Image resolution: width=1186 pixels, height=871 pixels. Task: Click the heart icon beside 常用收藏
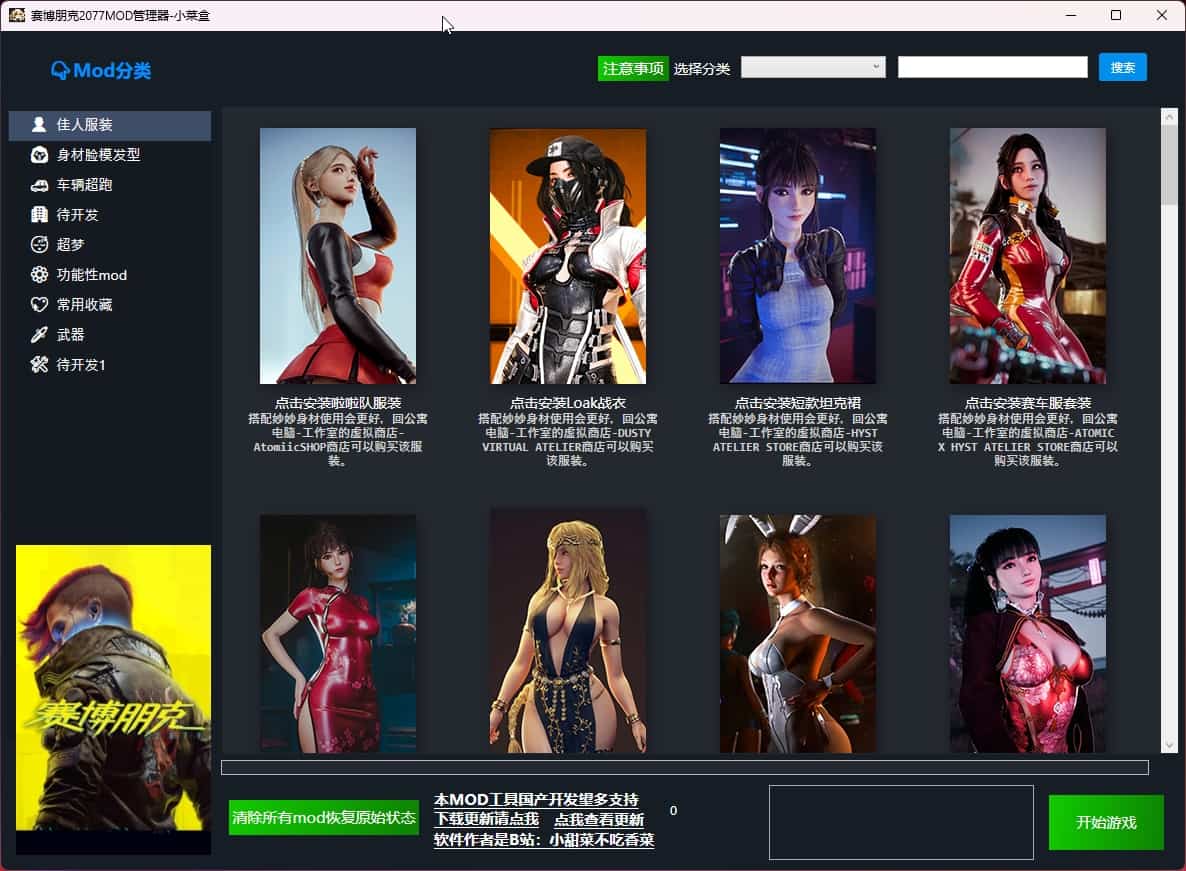[x=39, y=305]
